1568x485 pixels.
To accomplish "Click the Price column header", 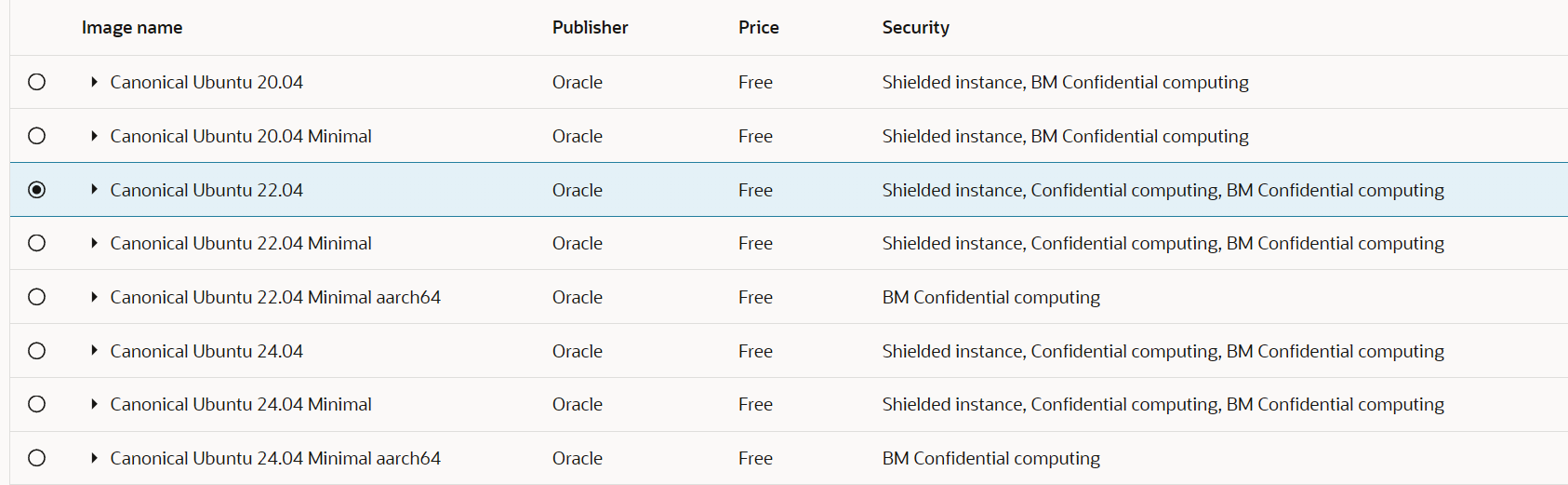I will pyautogui.click(x=759, y=28).
